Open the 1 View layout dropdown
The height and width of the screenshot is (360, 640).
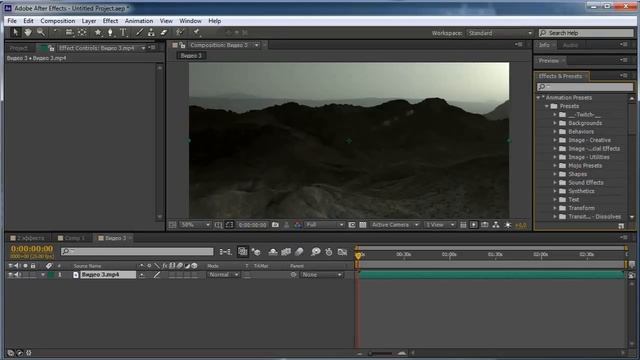click(x=440, y=224)
